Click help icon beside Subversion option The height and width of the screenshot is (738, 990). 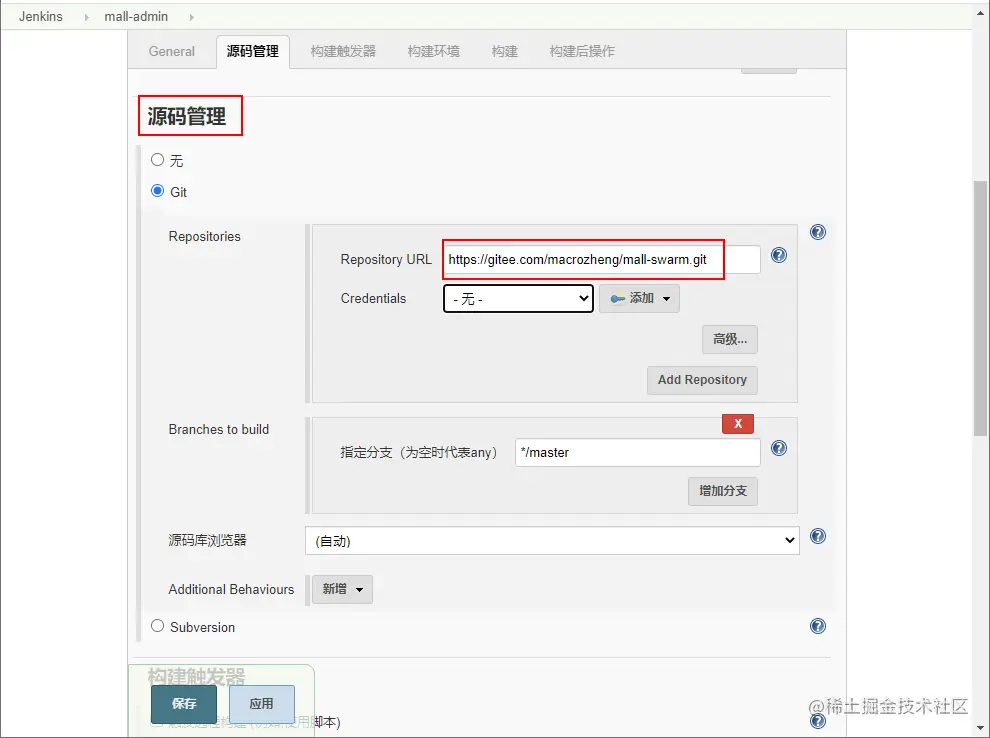818,626
